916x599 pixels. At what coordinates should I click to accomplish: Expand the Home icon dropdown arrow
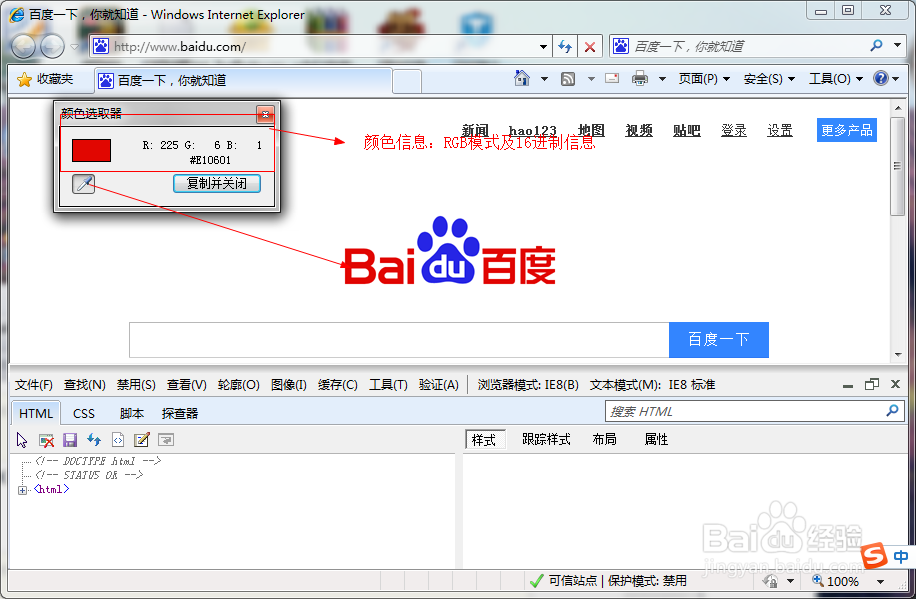pos(544,79)
